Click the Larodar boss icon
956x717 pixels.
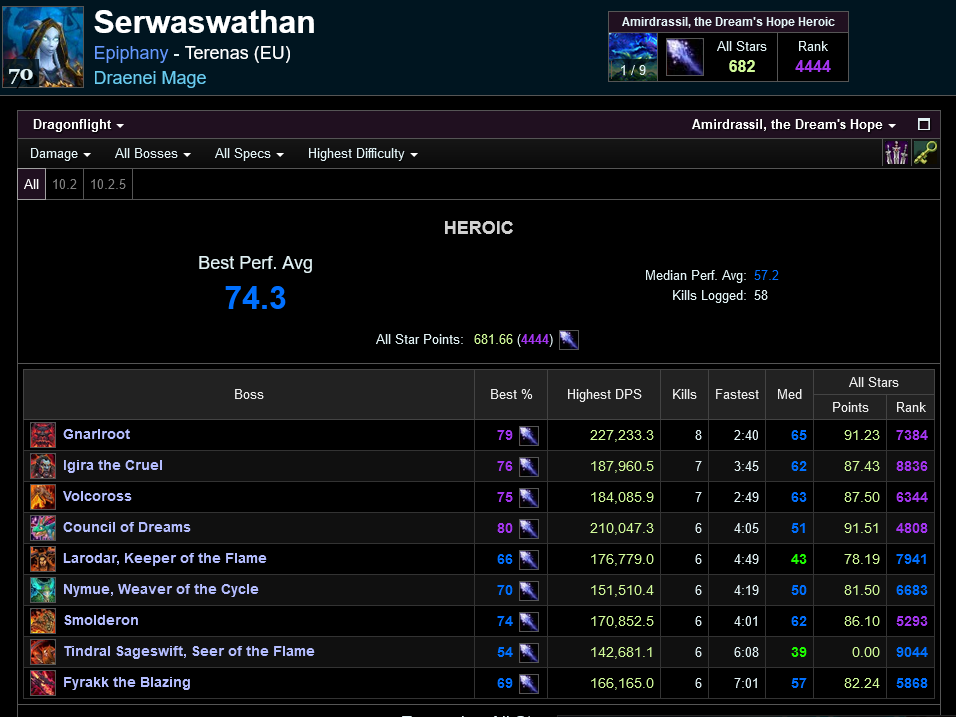click(x=43, y=559)
